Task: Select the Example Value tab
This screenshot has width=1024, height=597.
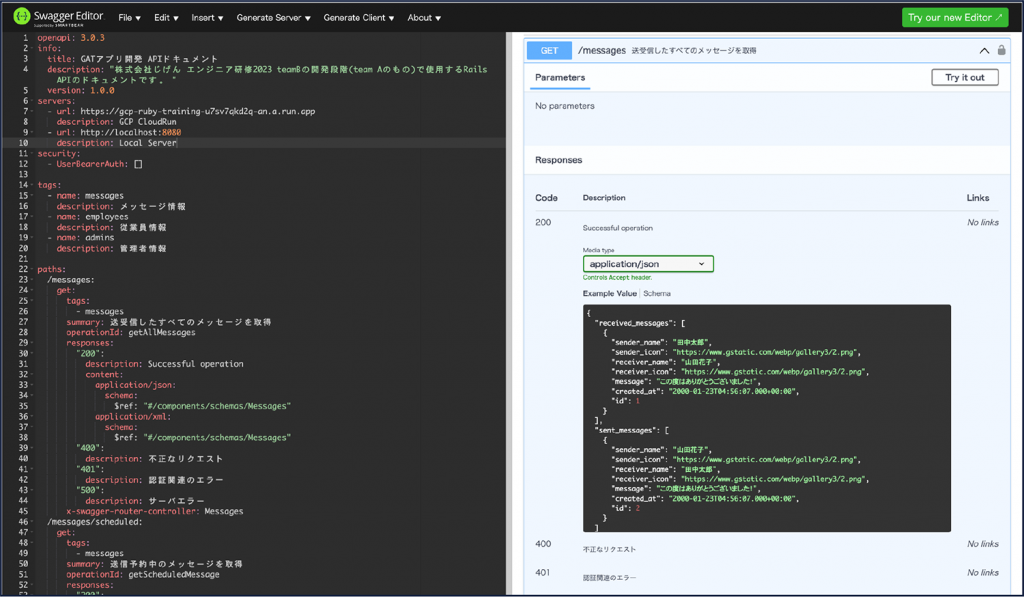Action: [610, 293]
